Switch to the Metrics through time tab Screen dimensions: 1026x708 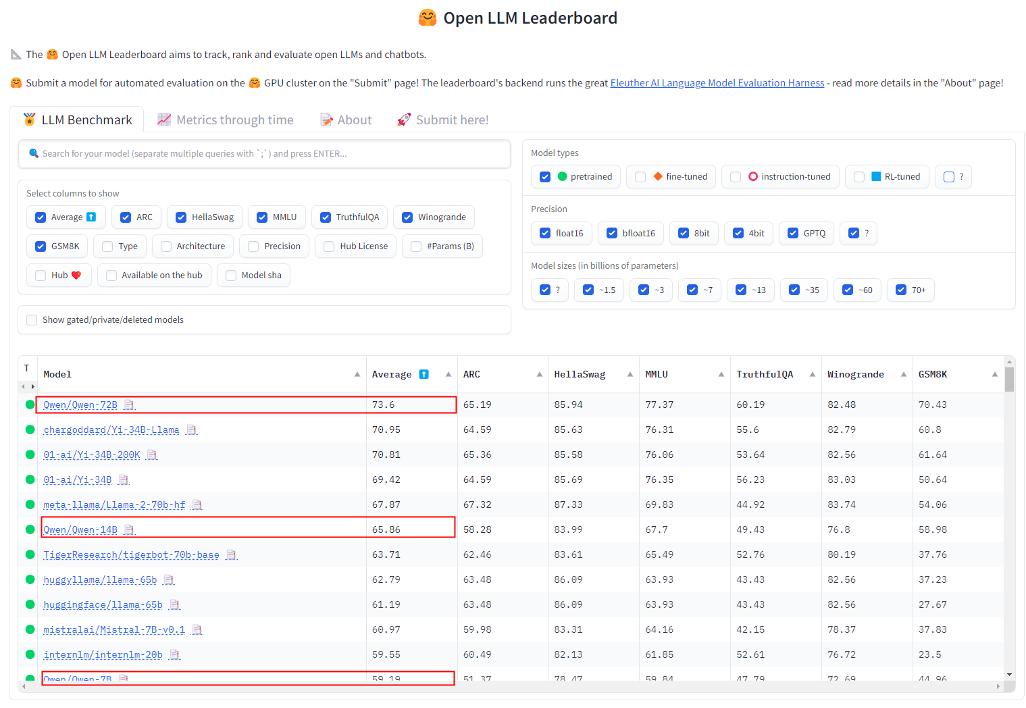coord(225,120)
